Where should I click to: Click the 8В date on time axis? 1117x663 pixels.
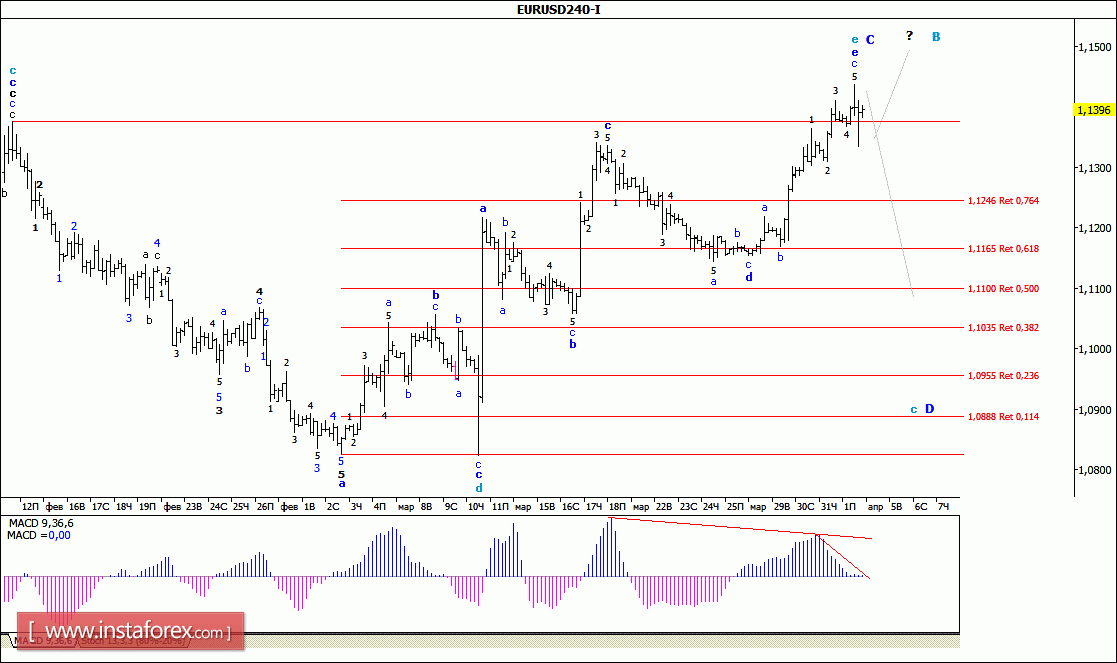coord(426,506)
